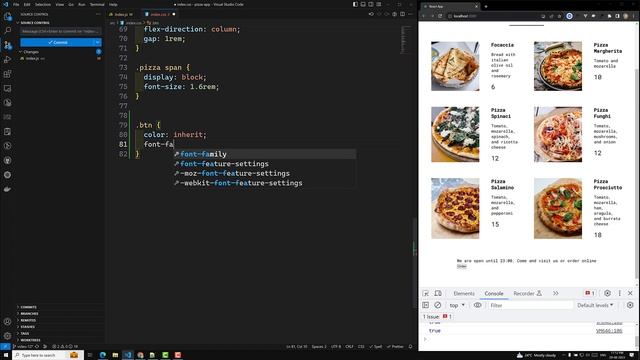The height and width of the screenshot is (360, 640).
Task: Click Windows Start button
Action: [6, 355]
